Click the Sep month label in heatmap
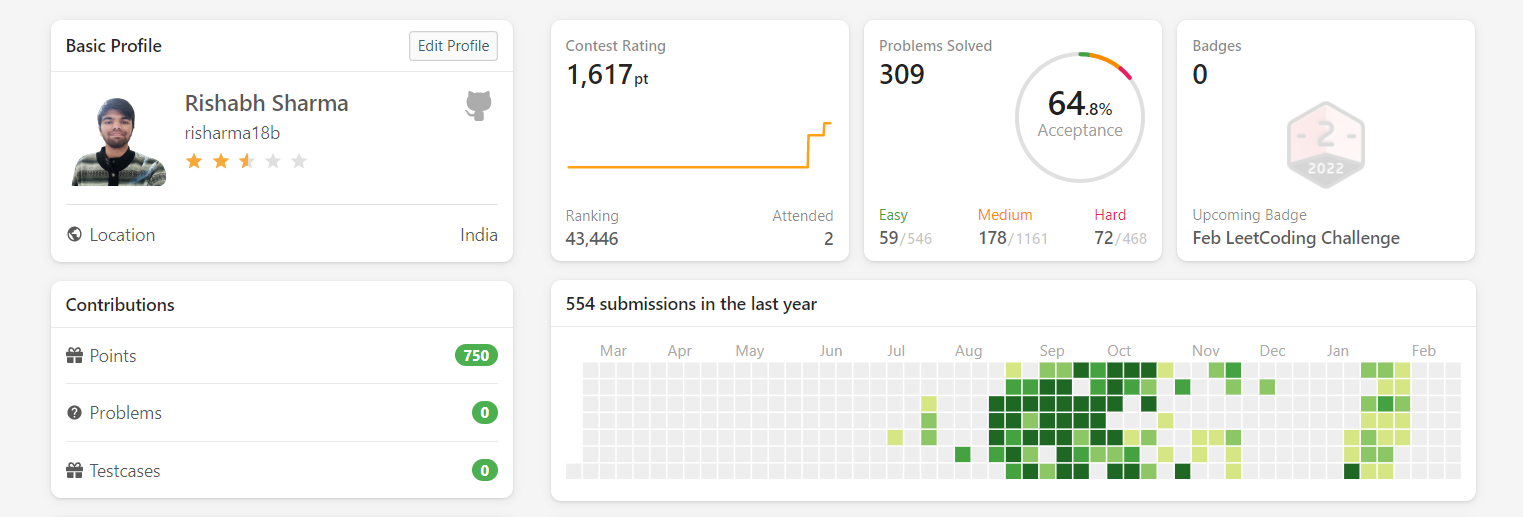This screenshot has width=1523, height=517. (1052, 351)
